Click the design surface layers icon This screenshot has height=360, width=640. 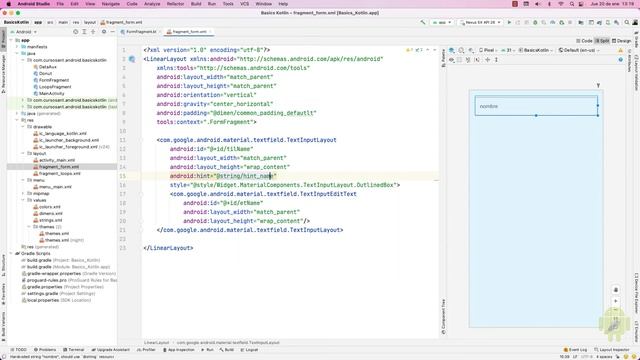coord(452,50)
